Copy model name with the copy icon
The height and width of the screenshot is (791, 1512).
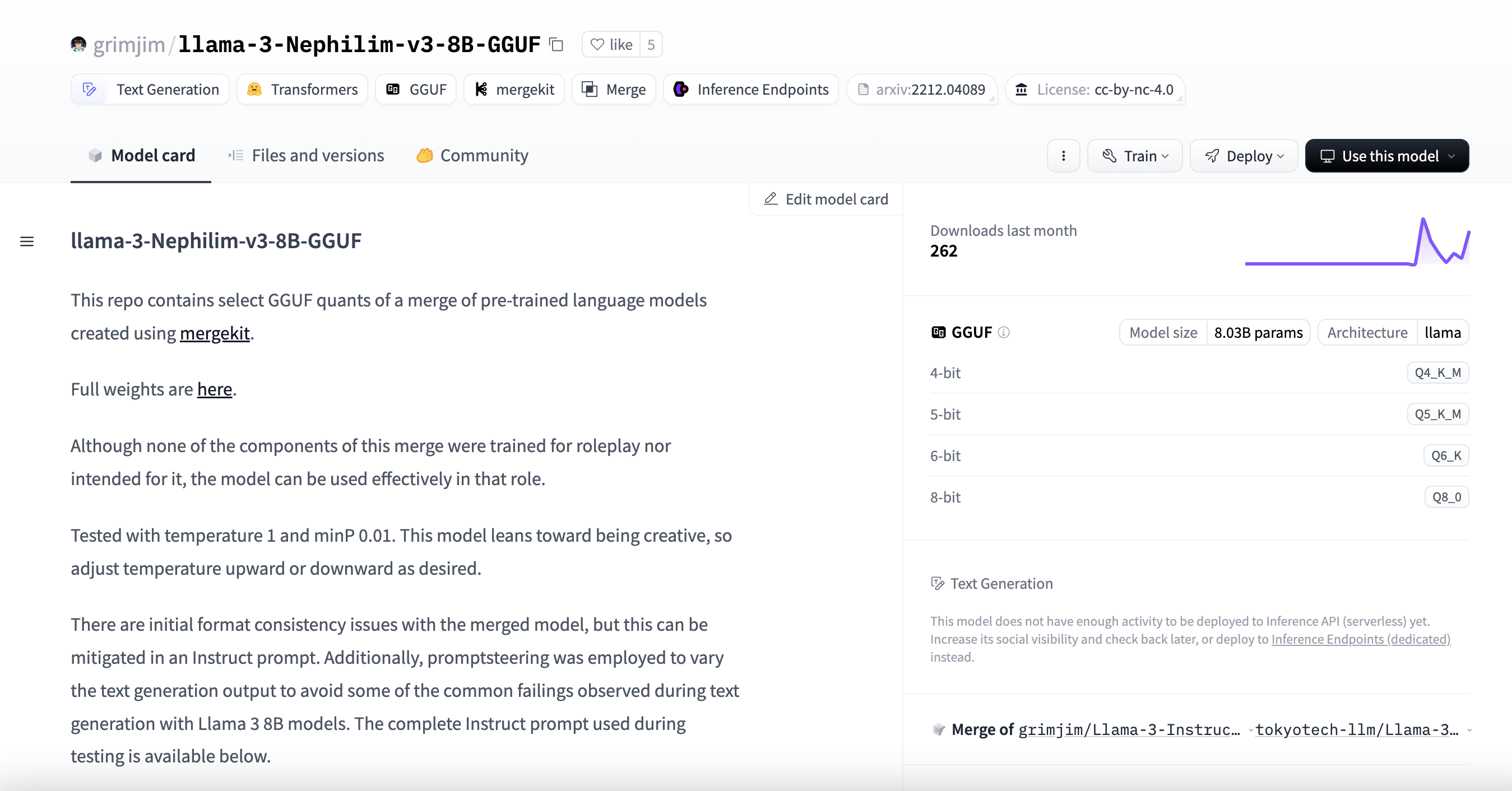[x=556, y=45]
